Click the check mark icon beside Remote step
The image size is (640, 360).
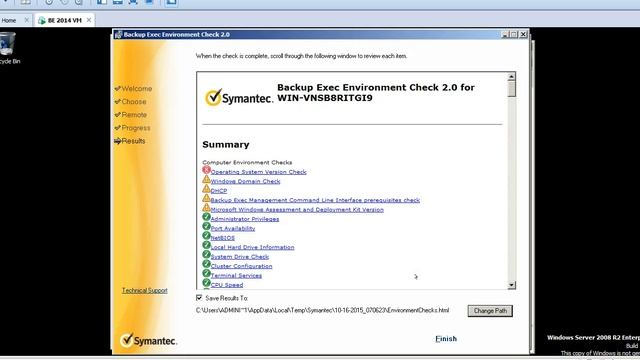point(118,115)
